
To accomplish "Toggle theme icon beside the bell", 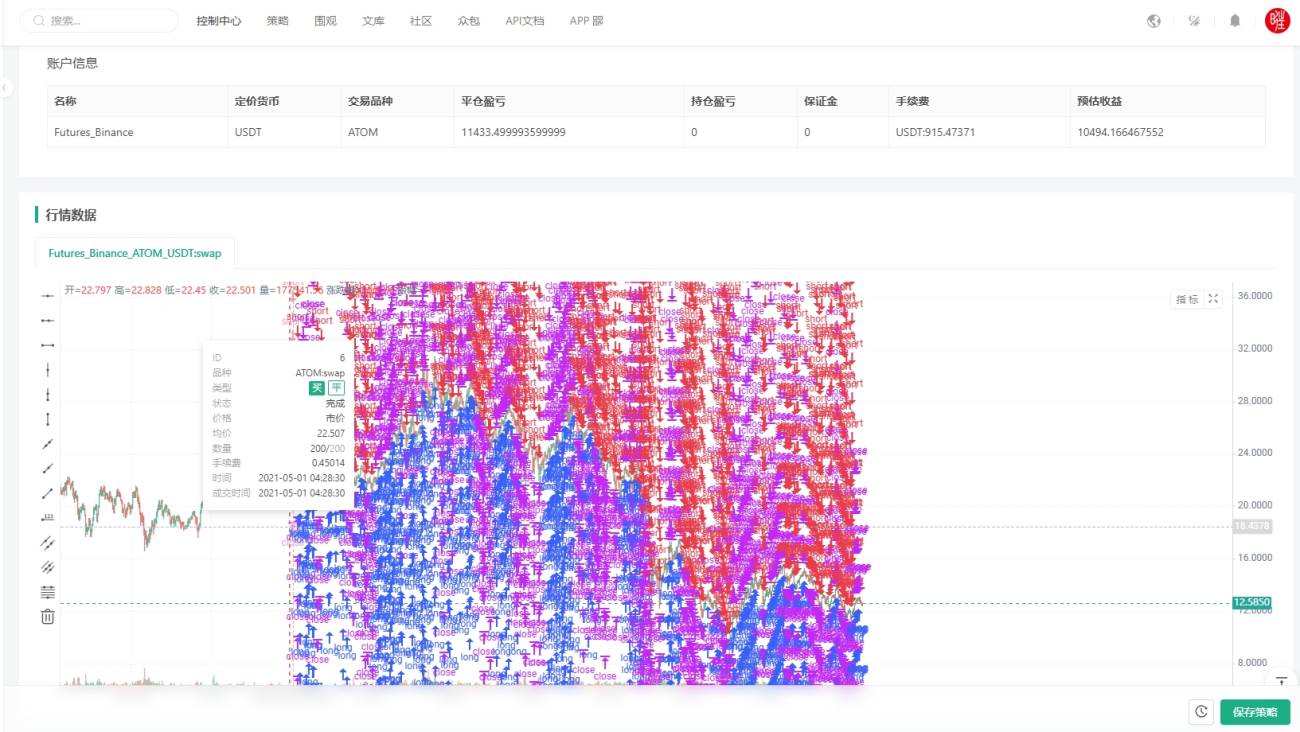I will click(1194, 21).
